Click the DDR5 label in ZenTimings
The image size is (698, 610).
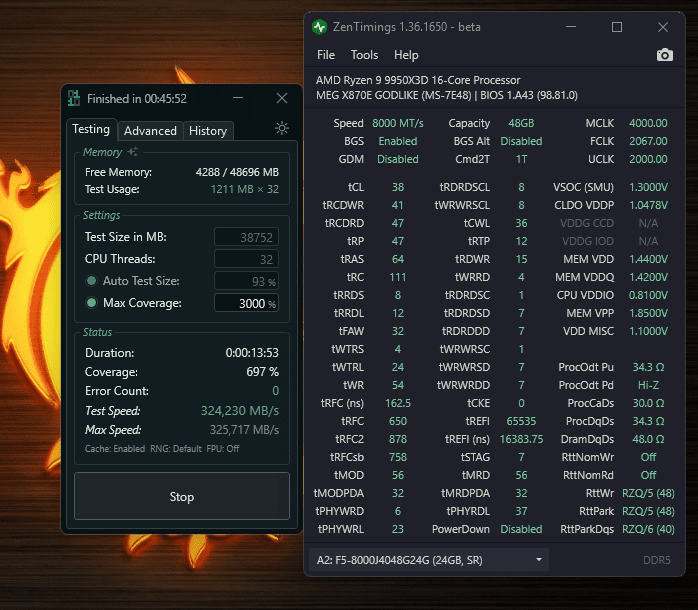tap(657, 560)
